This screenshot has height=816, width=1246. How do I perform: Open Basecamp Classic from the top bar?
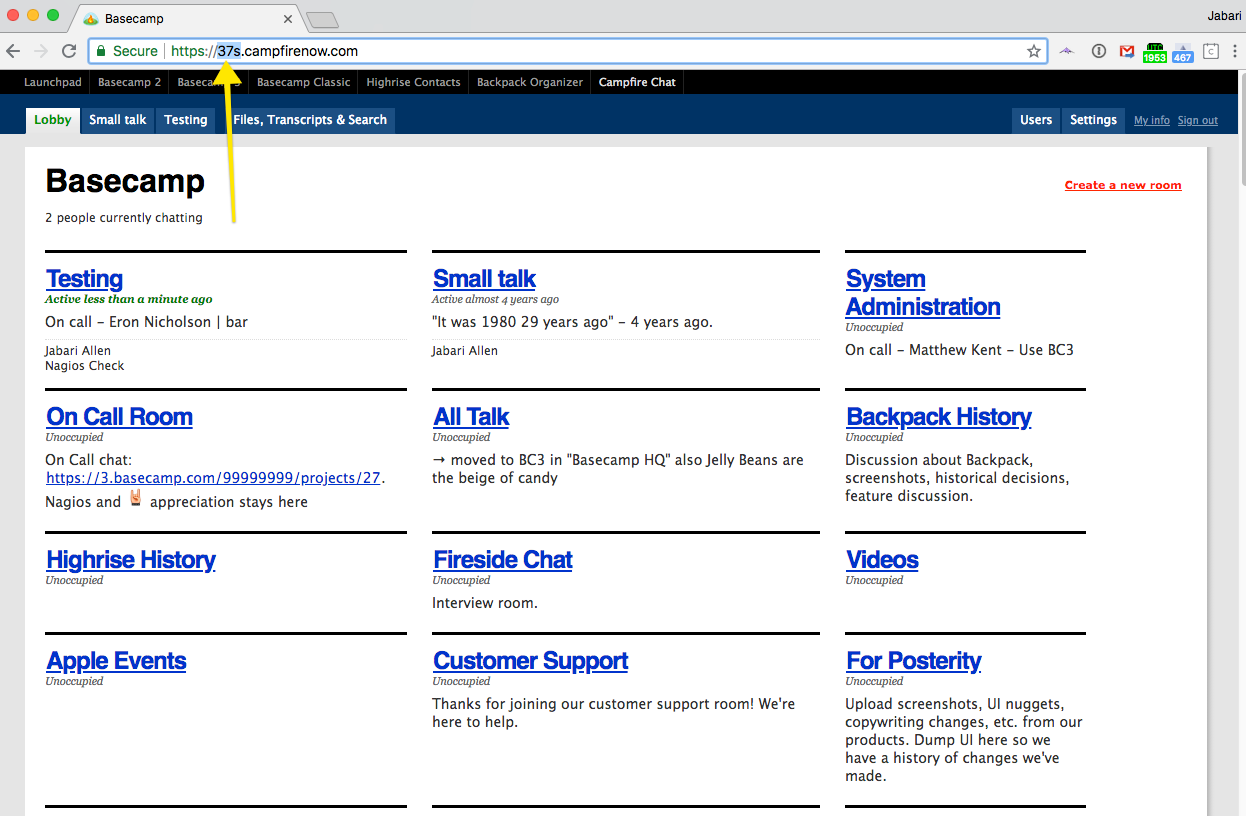304,82
